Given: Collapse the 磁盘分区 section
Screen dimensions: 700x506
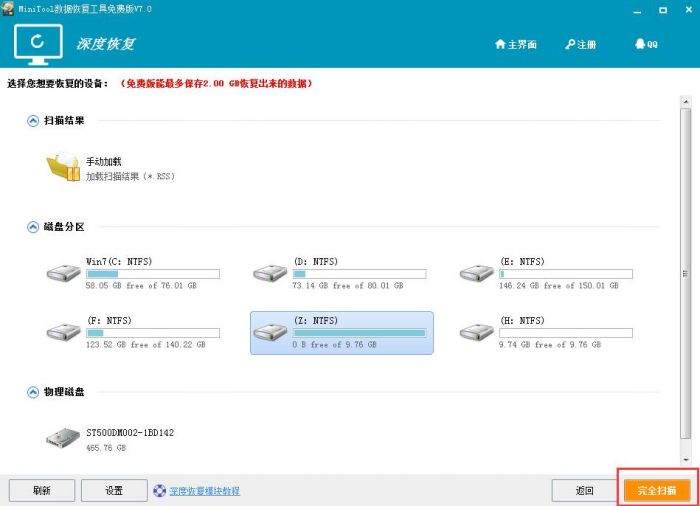Looking at the screenshot, I should tap(33, 227).
